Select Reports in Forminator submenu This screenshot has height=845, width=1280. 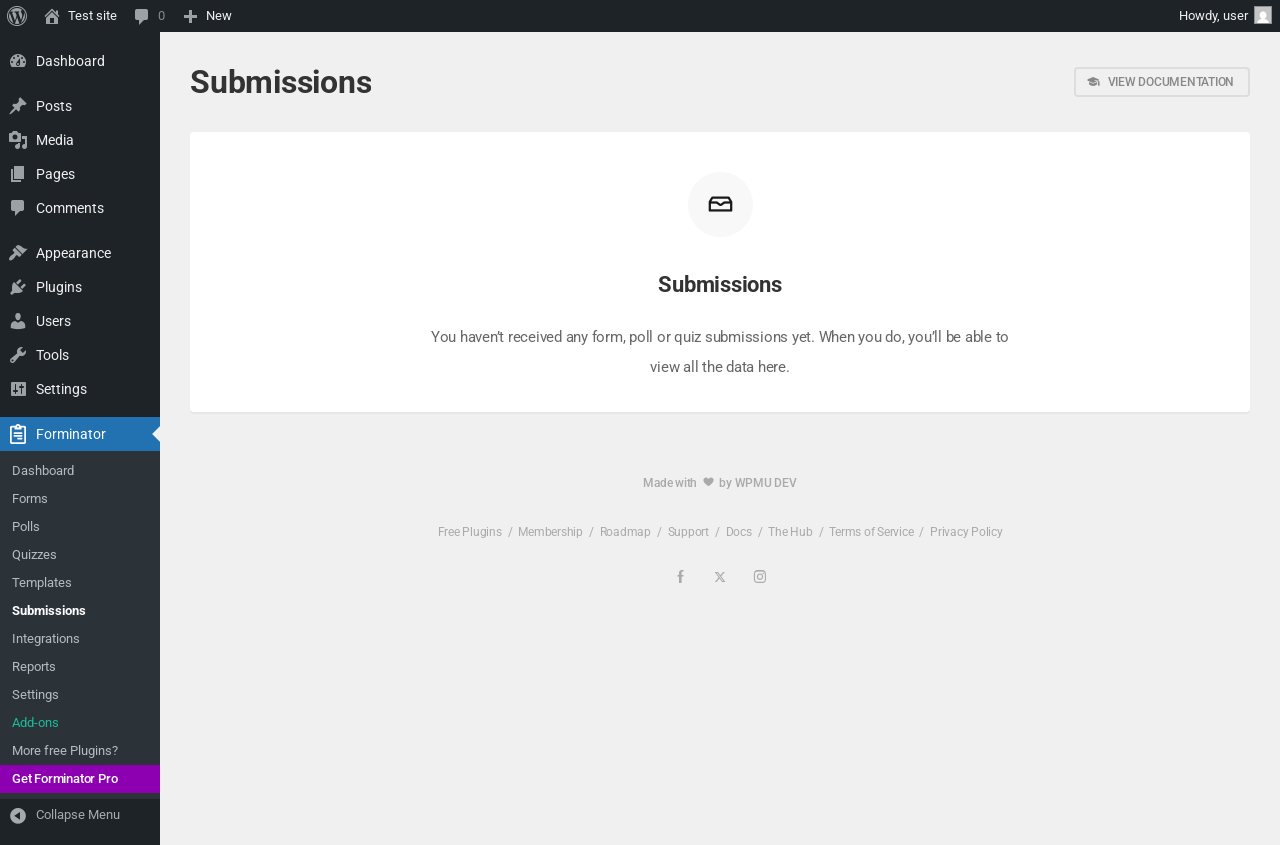pos(34,667)
